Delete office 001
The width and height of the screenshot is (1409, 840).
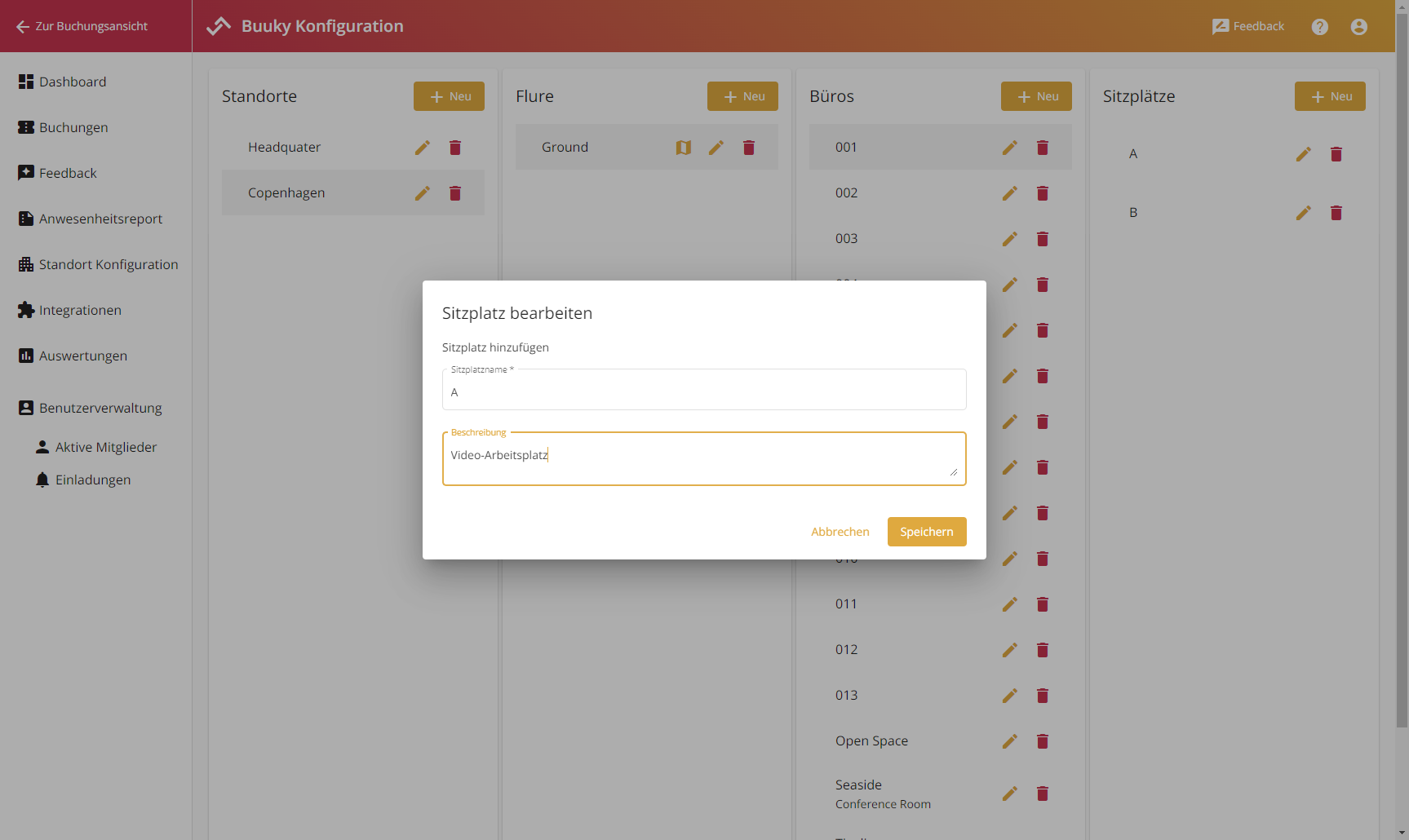[1043, 148]
